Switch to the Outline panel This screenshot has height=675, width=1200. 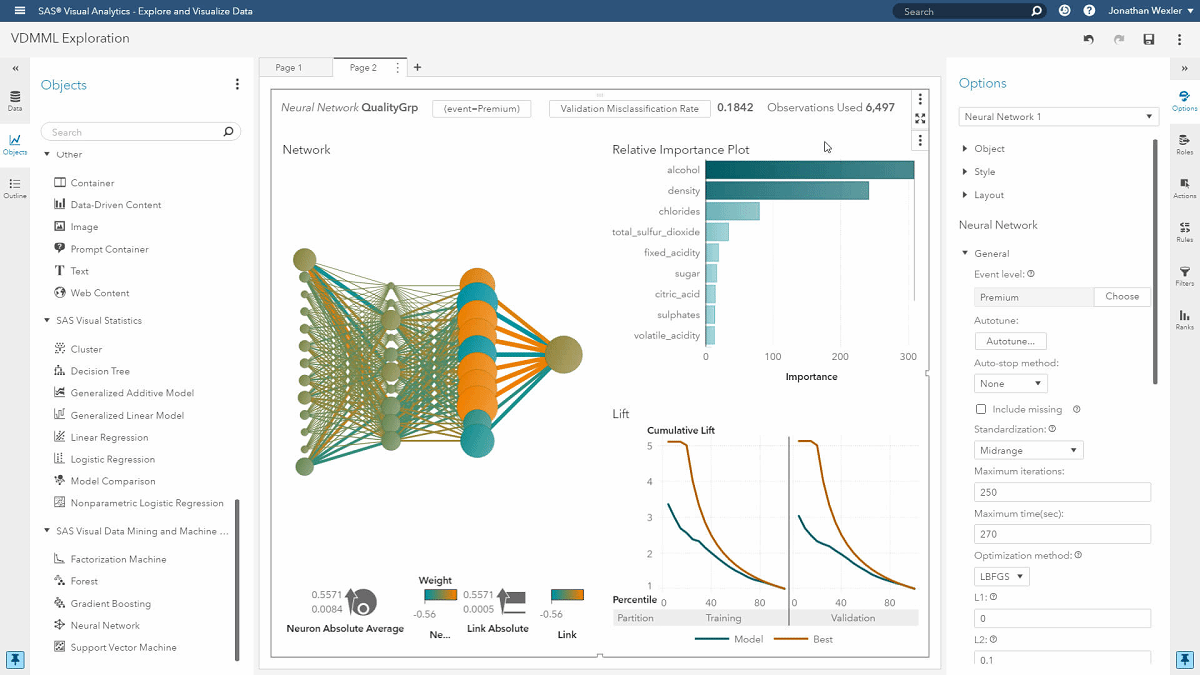pyautogui.click(x=14, y=184)
